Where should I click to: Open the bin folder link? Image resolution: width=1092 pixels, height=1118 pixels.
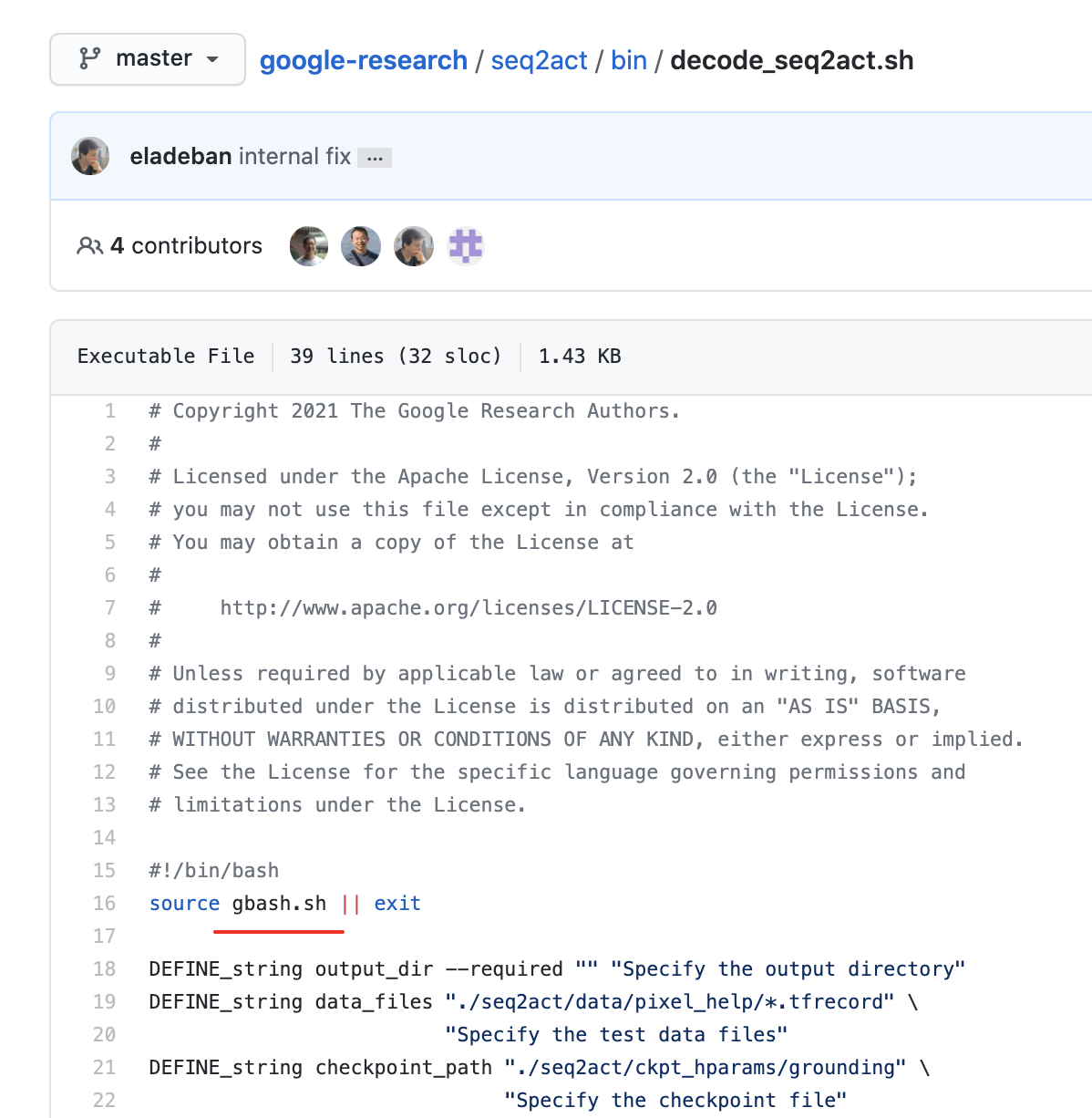[629, 60]
